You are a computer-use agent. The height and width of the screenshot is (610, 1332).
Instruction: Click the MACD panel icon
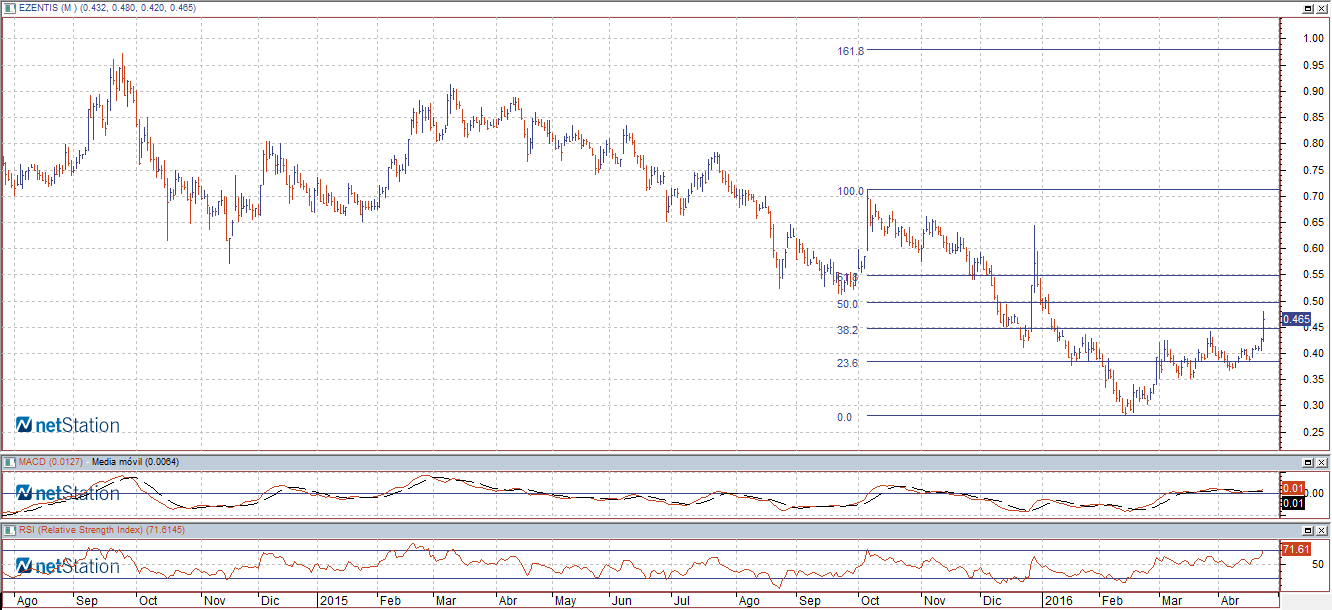pyautogui.click(x=11, y=462)
